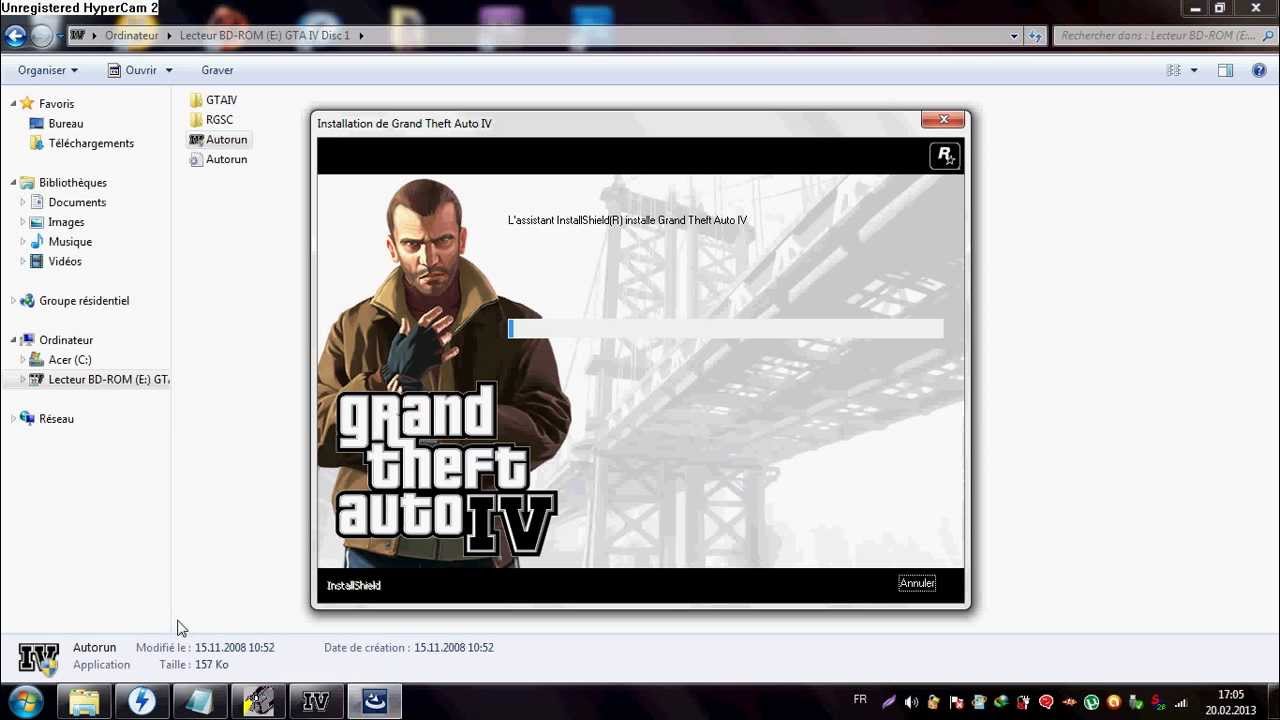Select Musique library
This screenshot has width=1280, height=720.
(x=70, y=242)
